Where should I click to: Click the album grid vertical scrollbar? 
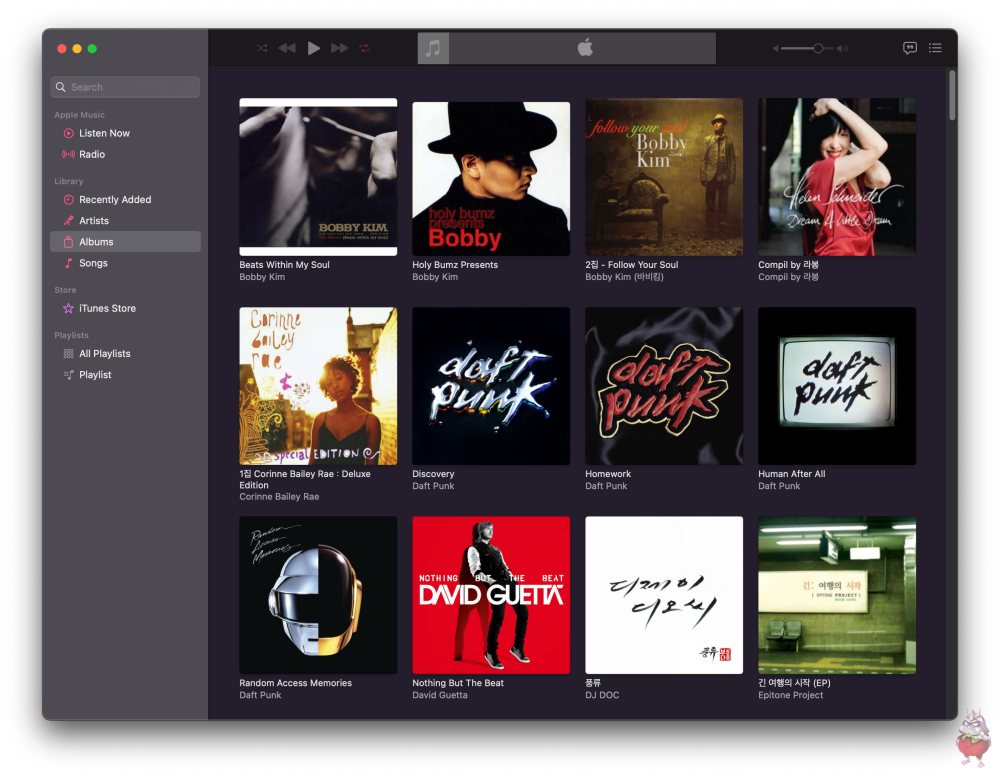tap(952, 96)
